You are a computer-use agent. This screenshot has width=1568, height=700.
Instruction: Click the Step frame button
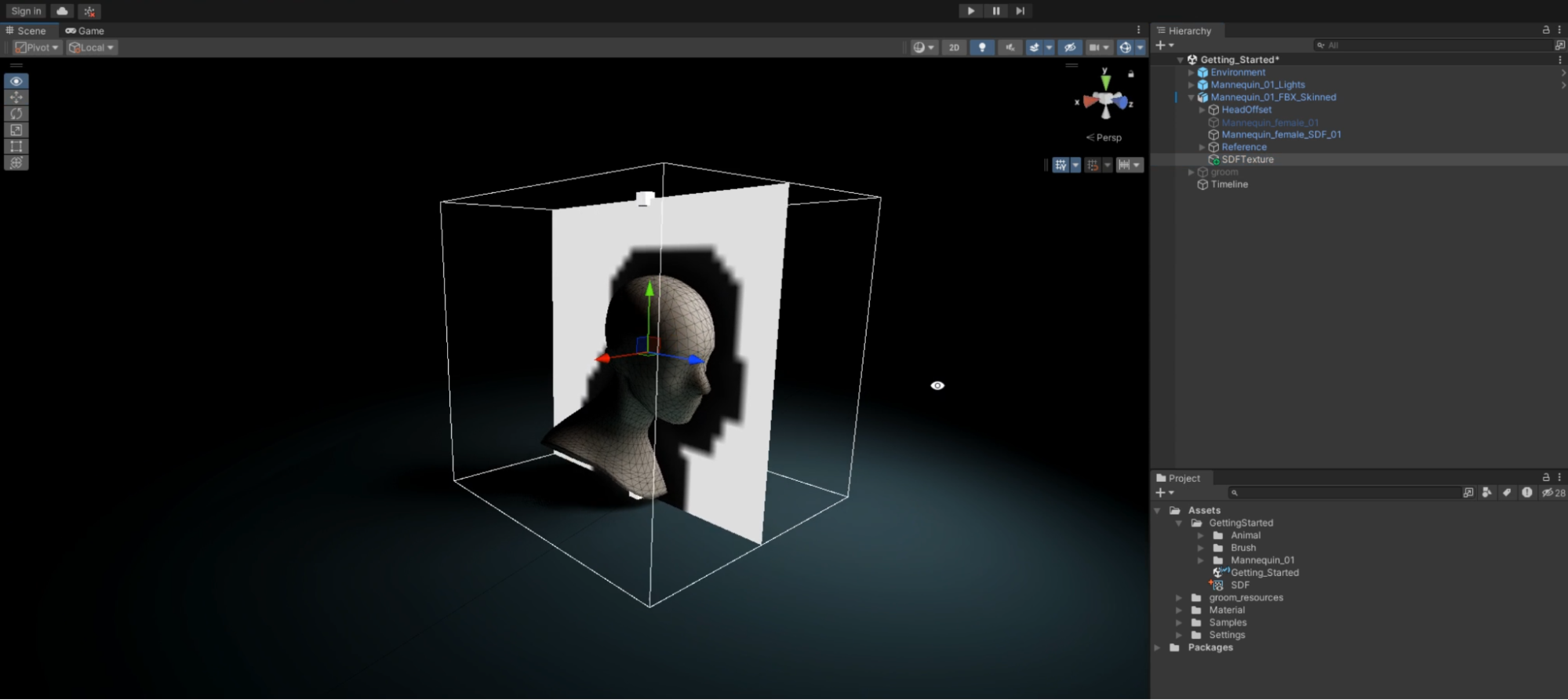point(1020,11)
